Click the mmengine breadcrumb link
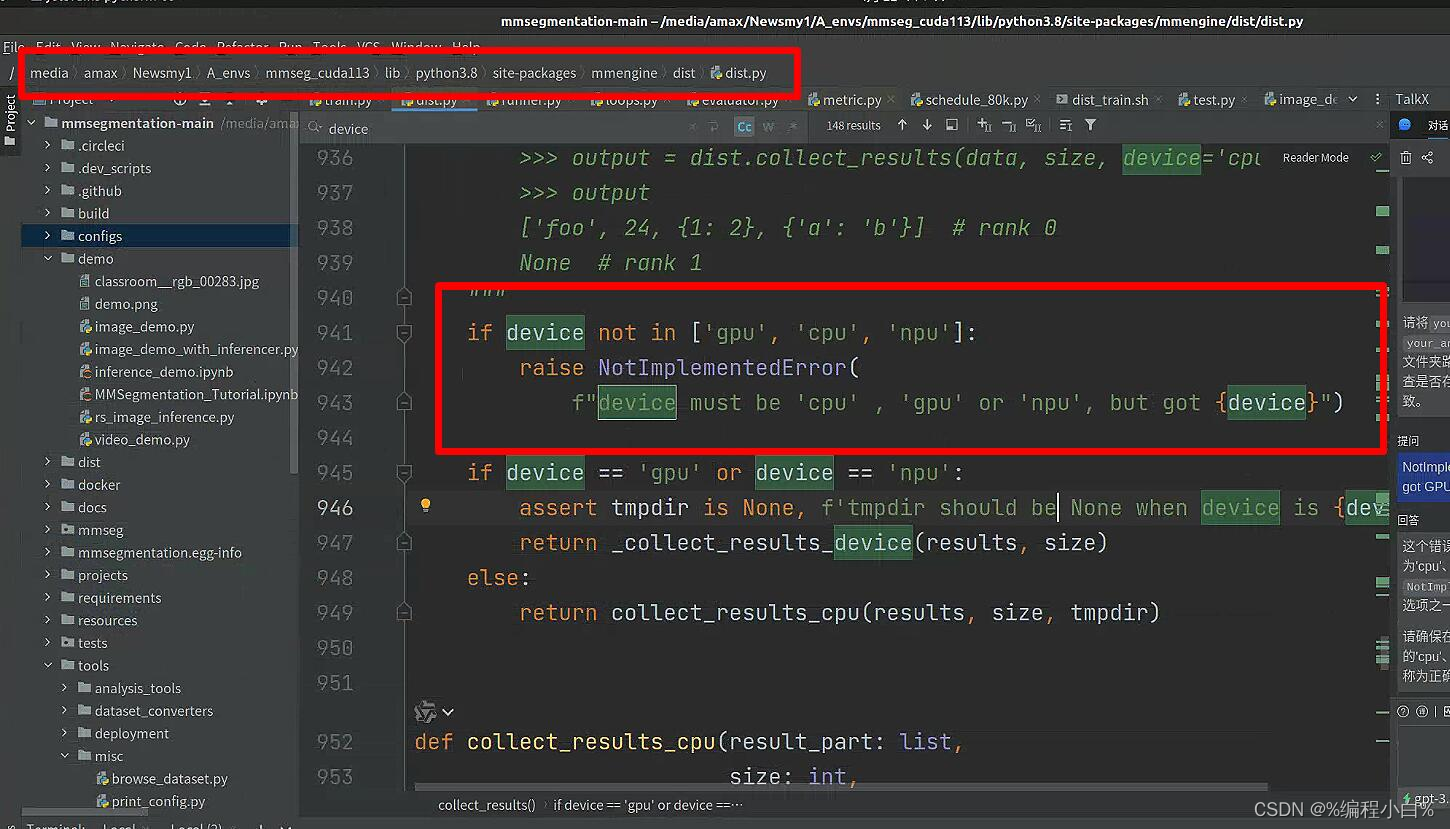The width and height of the screenshot is (1450, 829). coord(623,73)
